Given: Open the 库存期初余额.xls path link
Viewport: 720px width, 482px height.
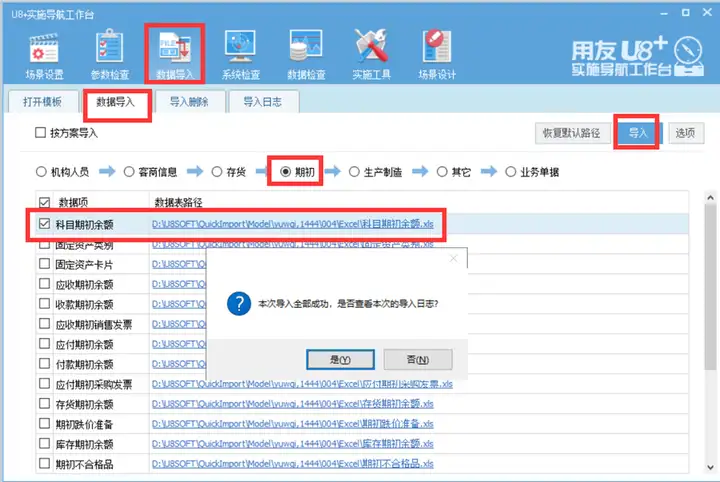Looking at the screenshot, I should coord(292,443).
